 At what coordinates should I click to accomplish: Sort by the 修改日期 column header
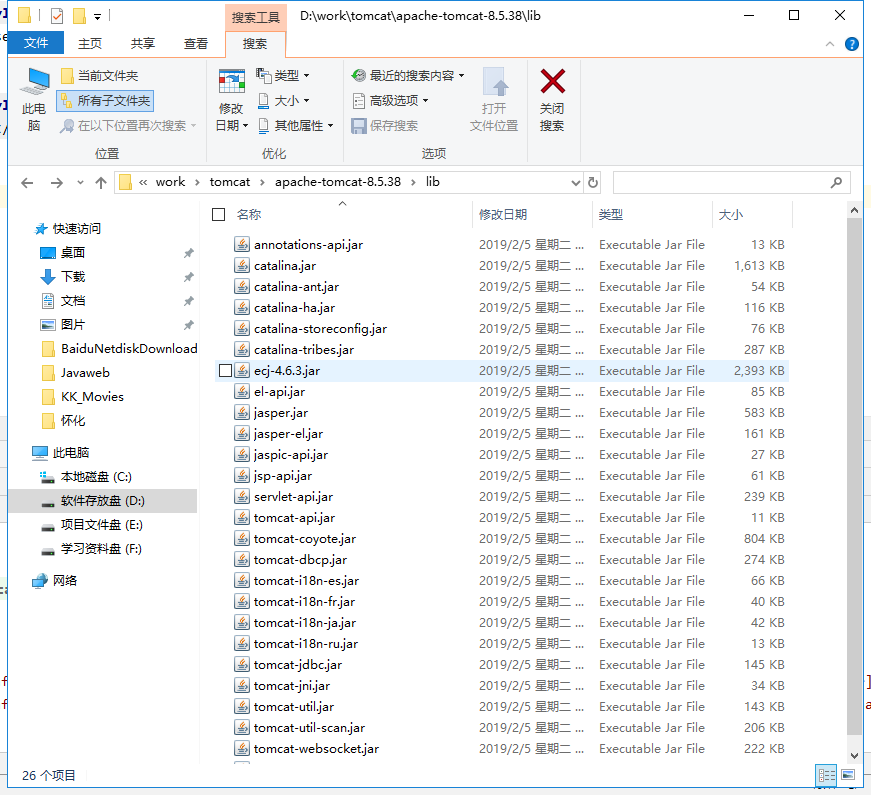pyautogui.click(x=503, y=214)
